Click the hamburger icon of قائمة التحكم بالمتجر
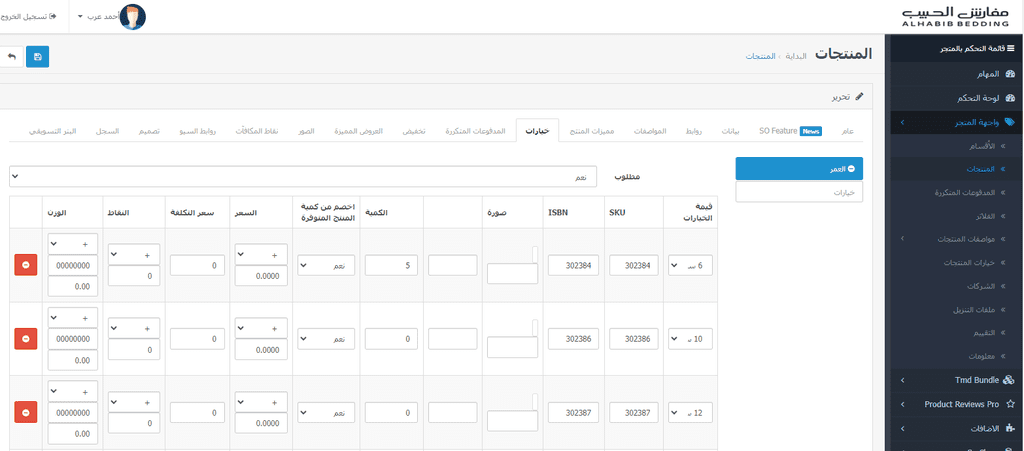Image resolution: width=1024 pixels, height=451 pixels. click(1012, 49)
